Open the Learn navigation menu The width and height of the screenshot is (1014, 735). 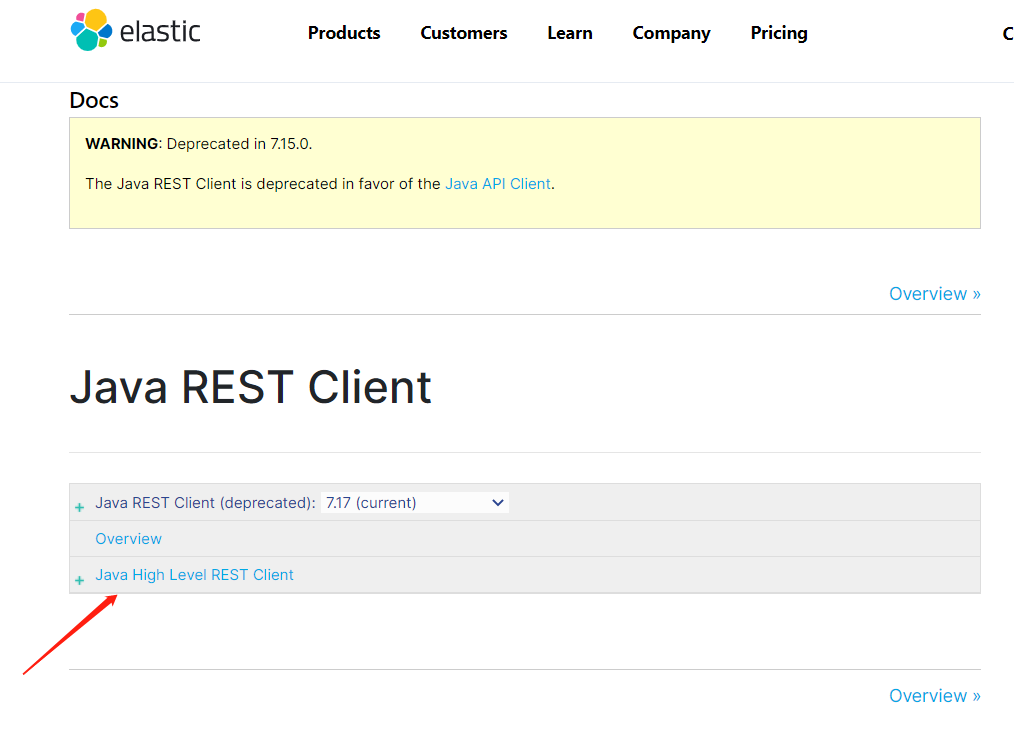[569, 33]
